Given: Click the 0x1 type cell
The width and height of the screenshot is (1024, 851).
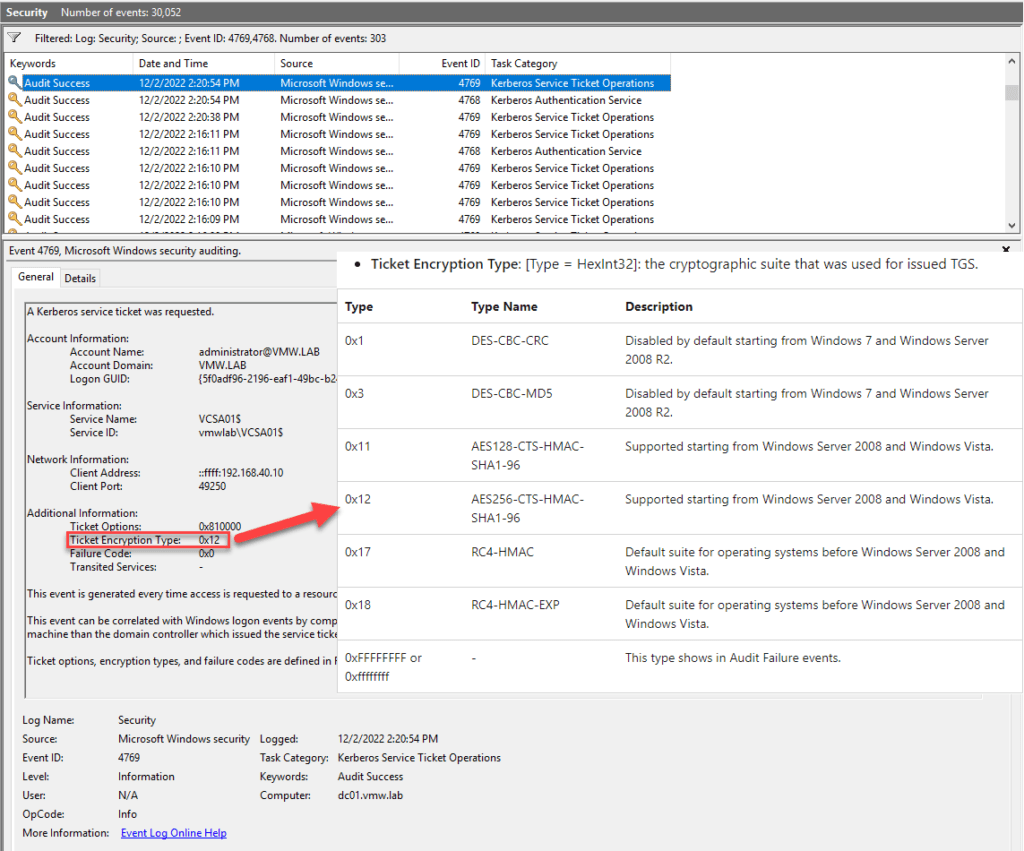Looking at the screenshot, I should click(355, 340).
